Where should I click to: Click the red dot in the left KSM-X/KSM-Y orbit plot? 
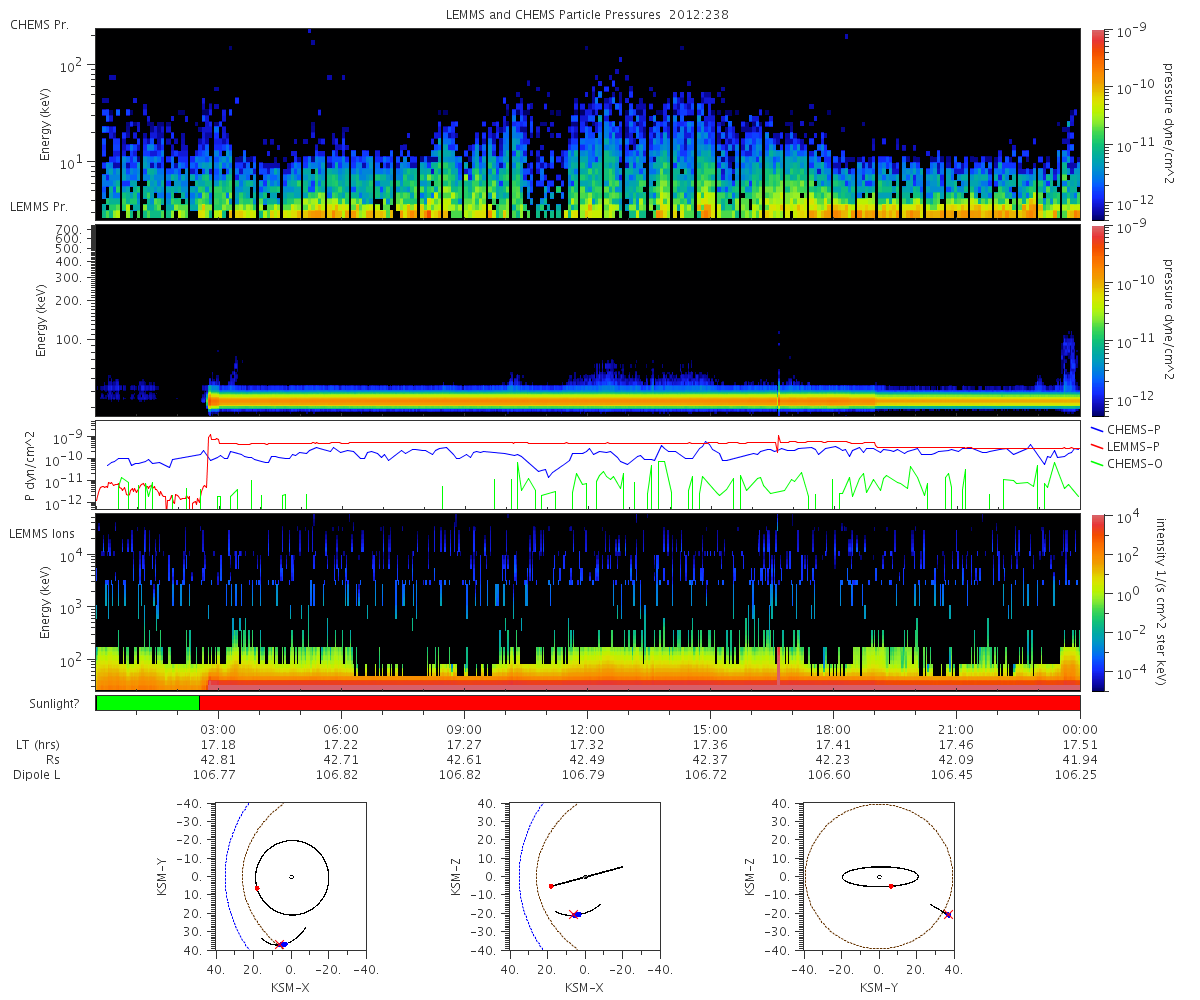(x=257, y=887)
